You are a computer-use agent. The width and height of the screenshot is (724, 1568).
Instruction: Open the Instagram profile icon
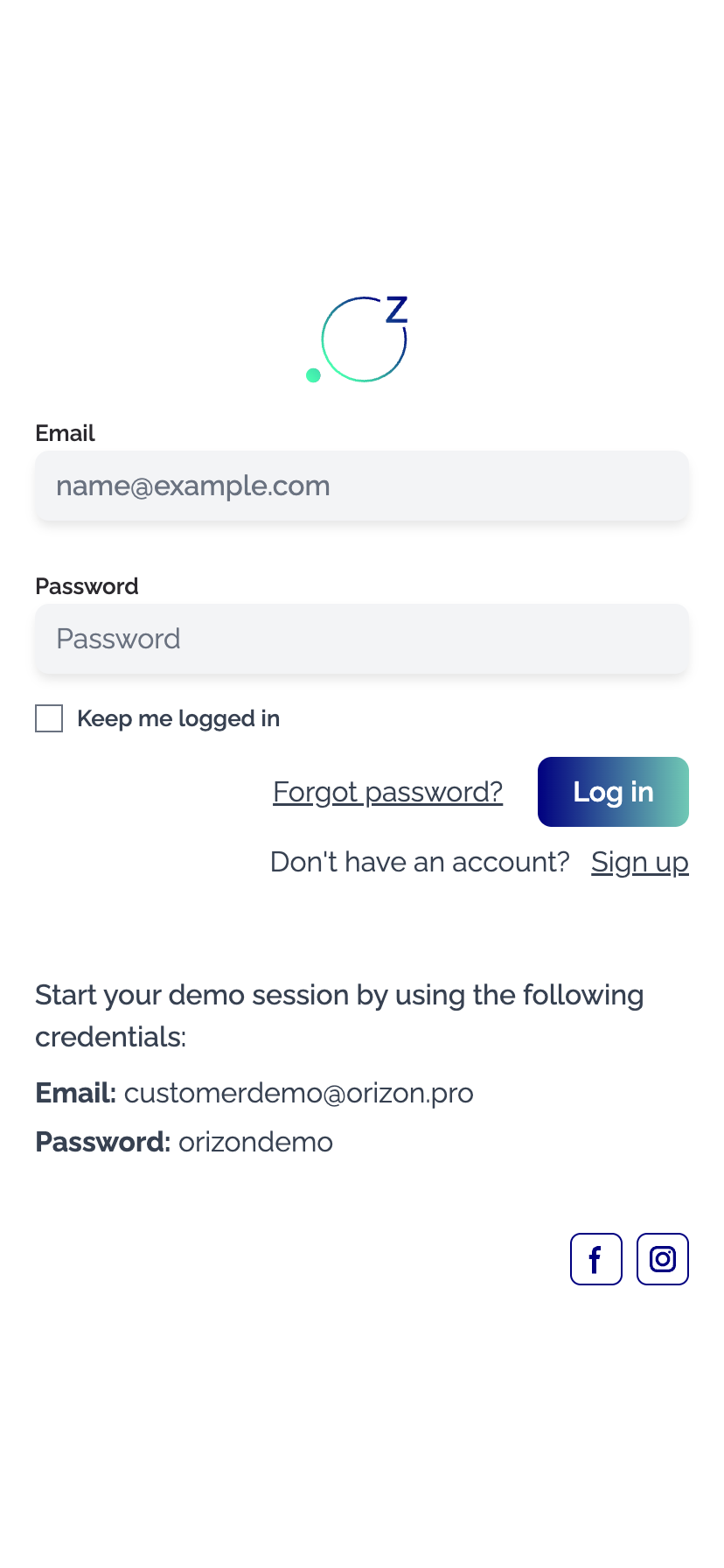662,1258
